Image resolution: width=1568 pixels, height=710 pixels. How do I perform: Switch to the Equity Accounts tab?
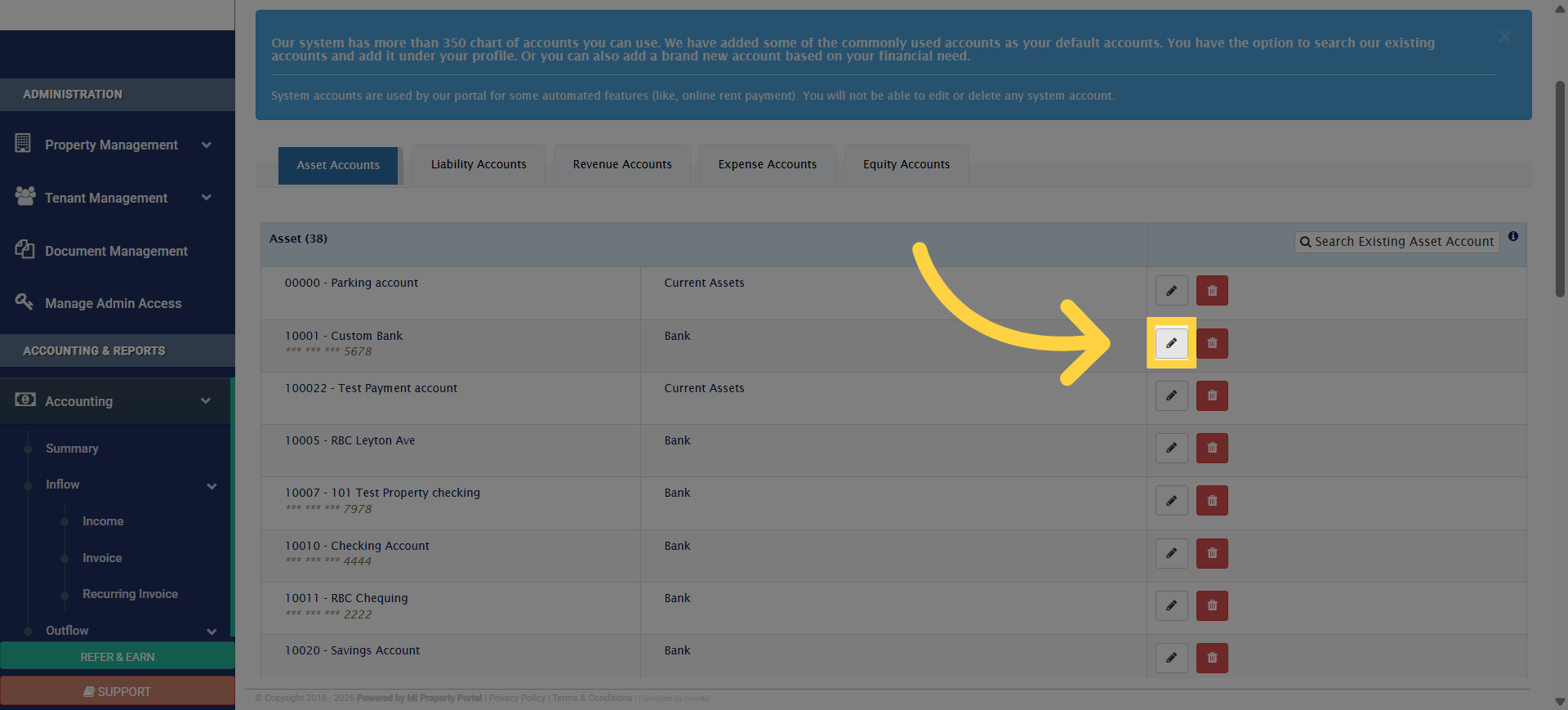906,164
